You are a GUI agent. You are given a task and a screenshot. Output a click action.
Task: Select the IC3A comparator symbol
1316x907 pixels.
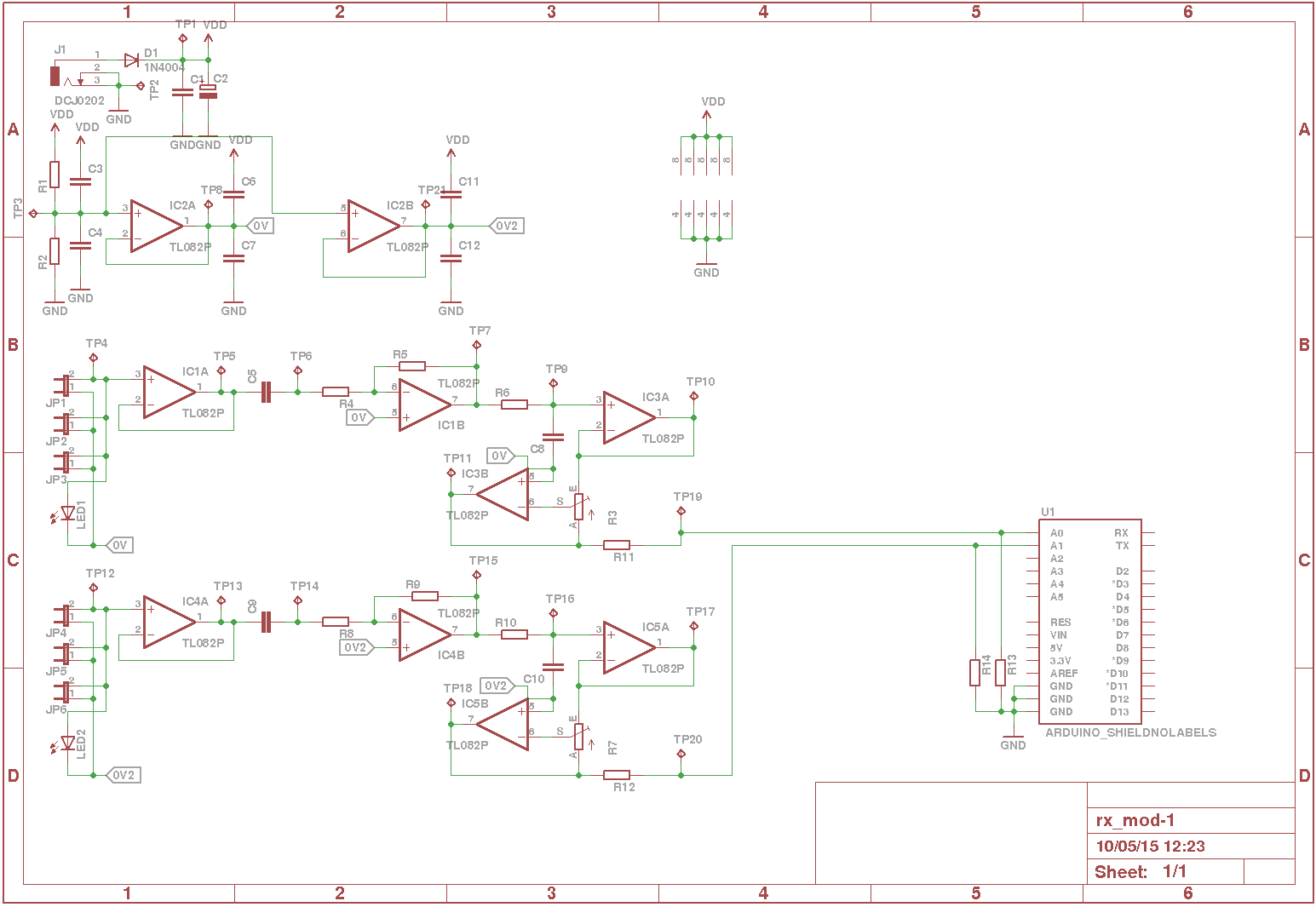click(x=629, y=417)
